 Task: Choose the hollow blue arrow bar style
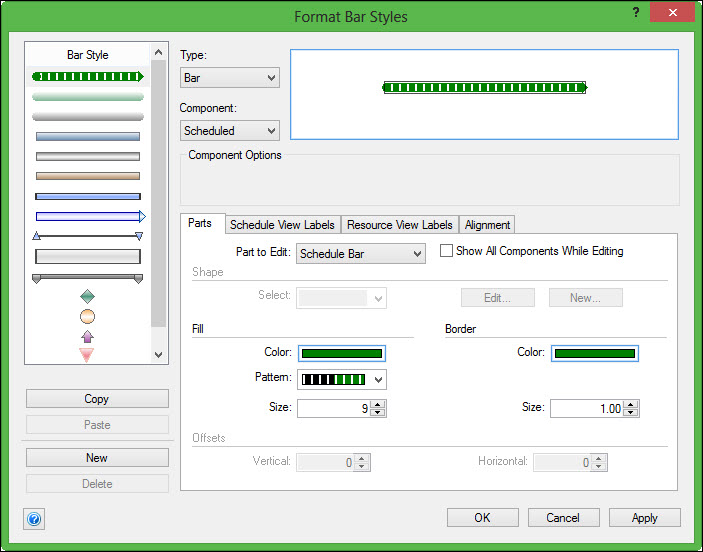tap(90, 216)
